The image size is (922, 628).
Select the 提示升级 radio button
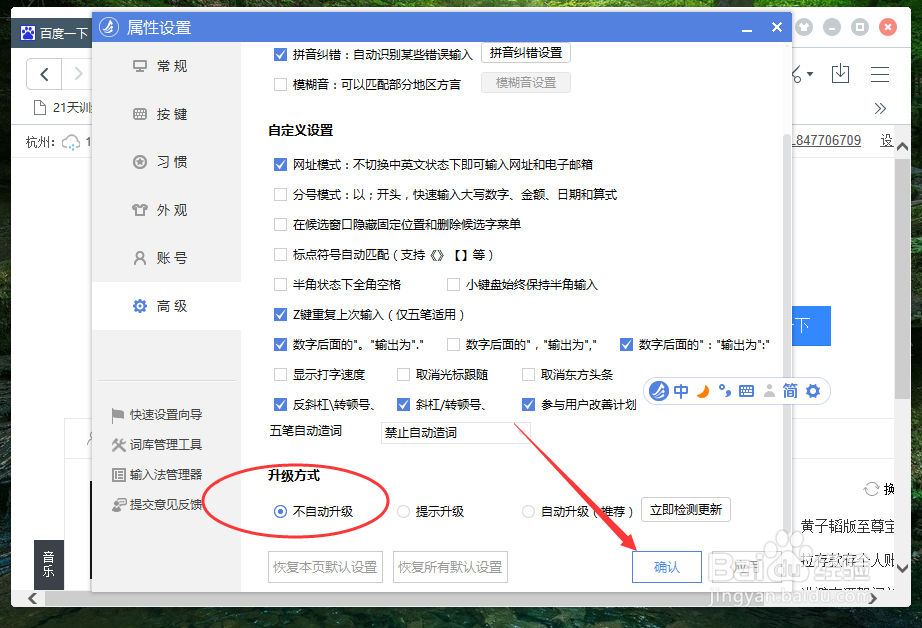pos(403,511)
